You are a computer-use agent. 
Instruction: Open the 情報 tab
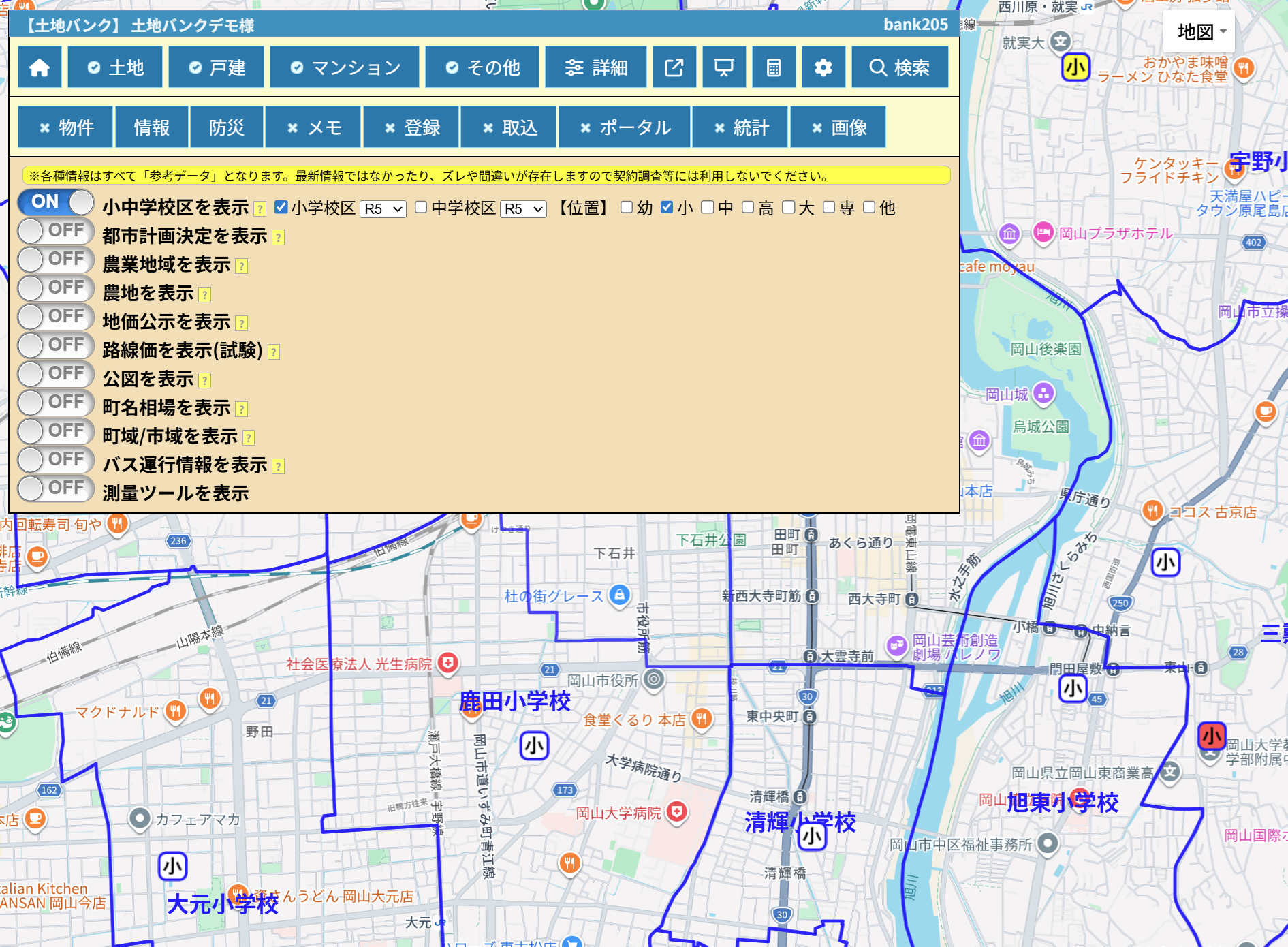(x=151, y=127)
